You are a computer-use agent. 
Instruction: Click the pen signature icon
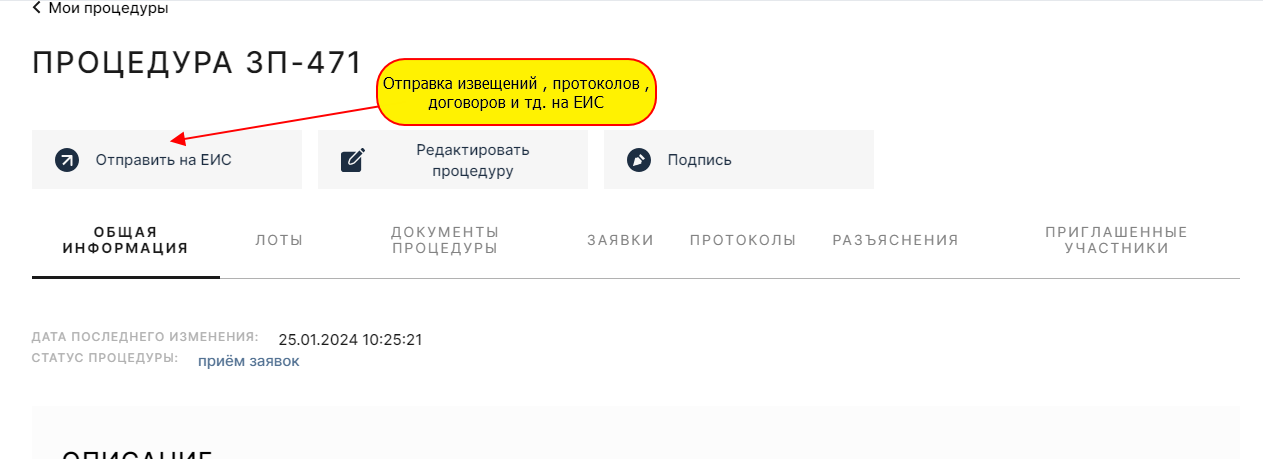point(639,160)
